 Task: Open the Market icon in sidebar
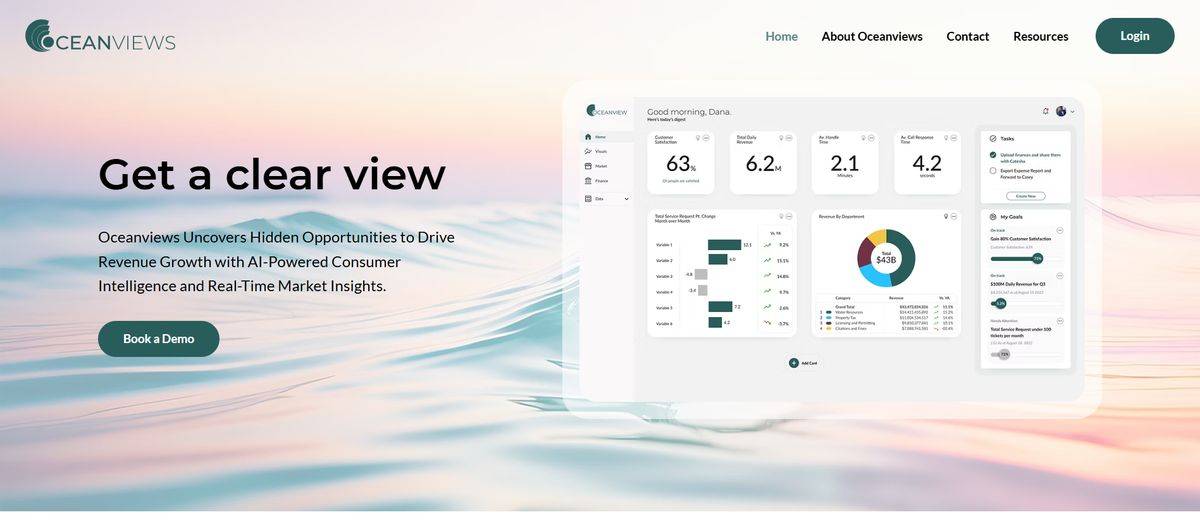click(588, 166)
